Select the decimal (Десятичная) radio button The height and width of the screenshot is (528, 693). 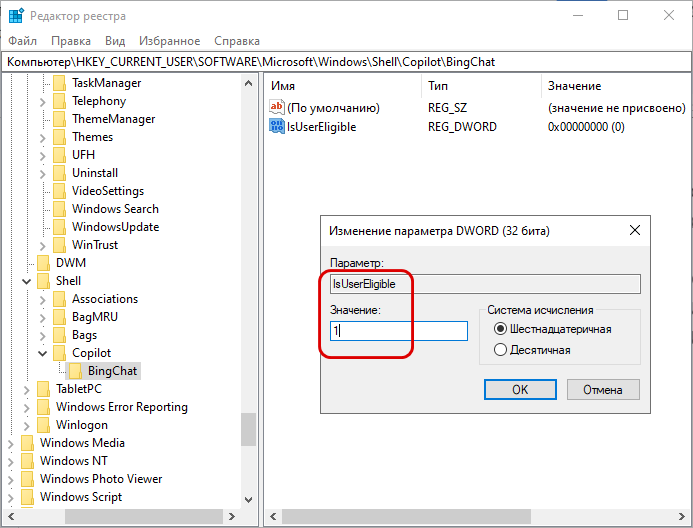[500, 350]
